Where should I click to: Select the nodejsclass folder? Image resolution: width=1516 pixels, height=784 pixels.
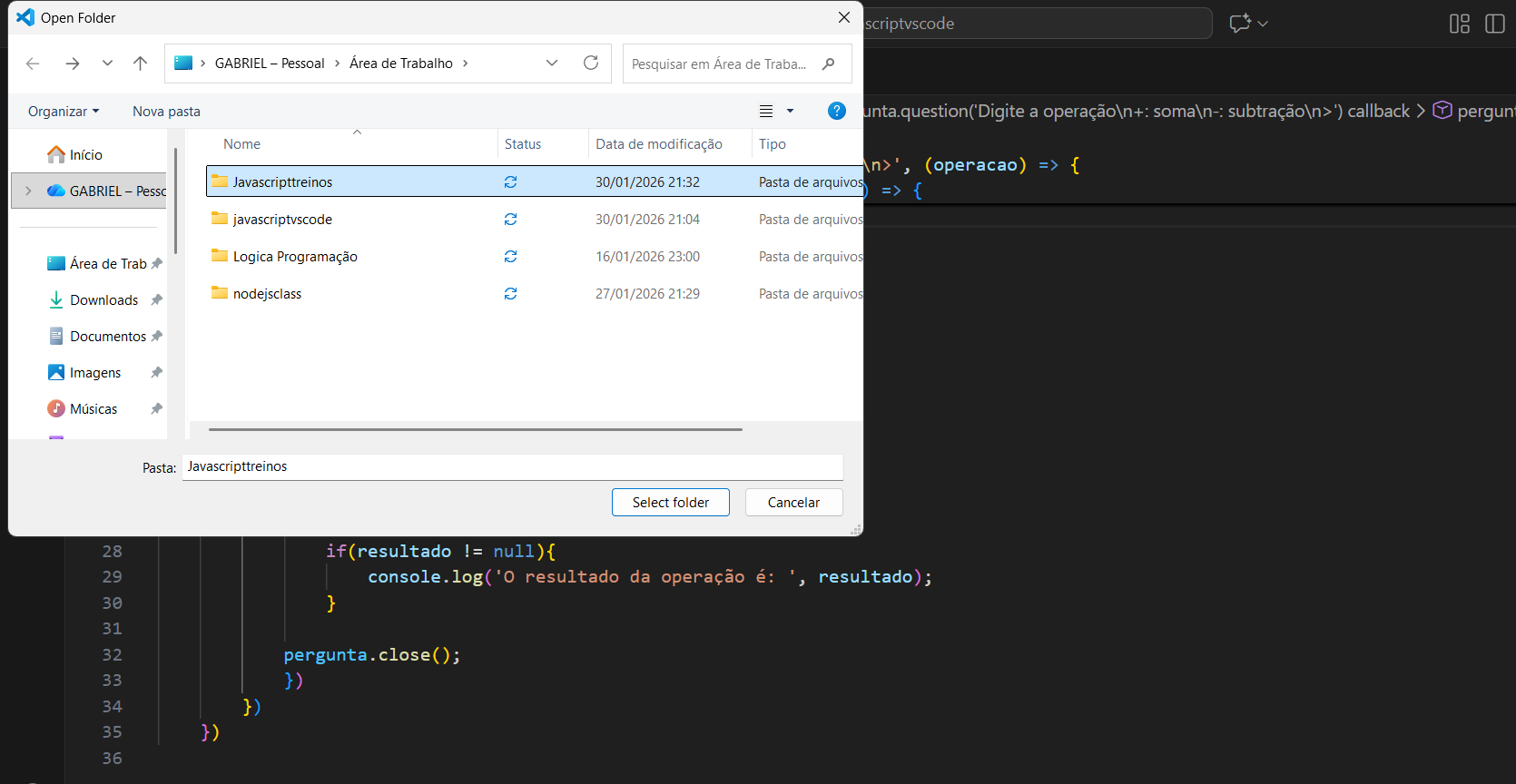tap(267, 294)
